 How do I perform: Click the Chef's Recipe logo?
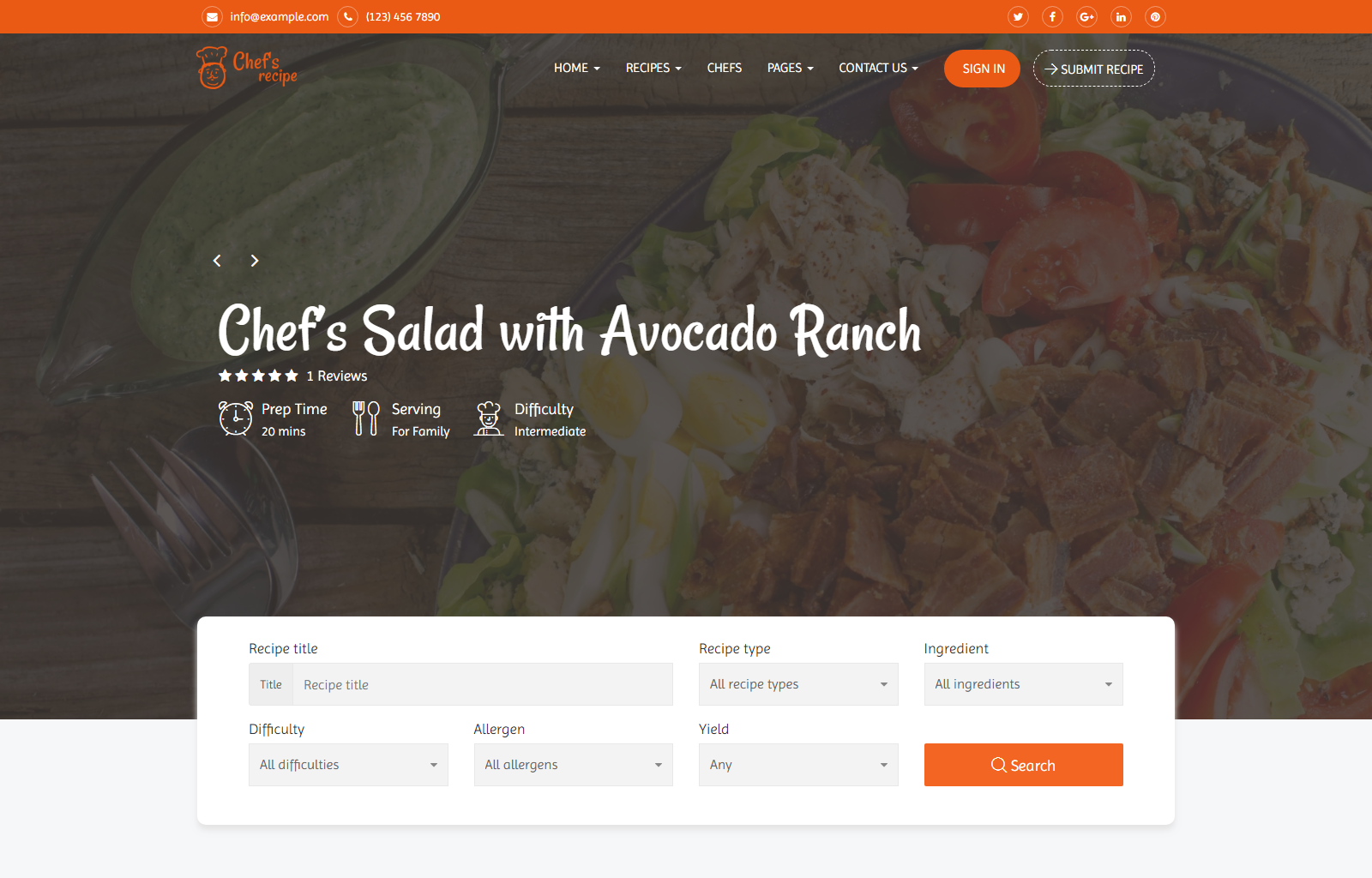coord(247,68)
